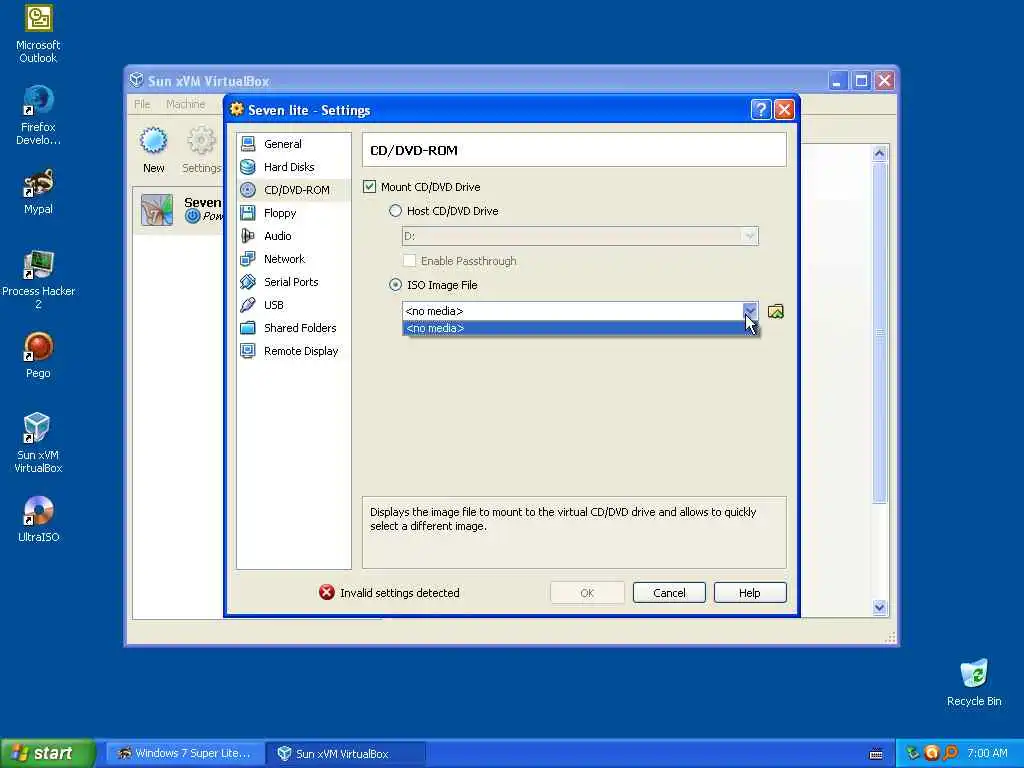
Task: Uncheck Mount CD/DVD Drive checkbox
Action: click(x=370, y=187)
